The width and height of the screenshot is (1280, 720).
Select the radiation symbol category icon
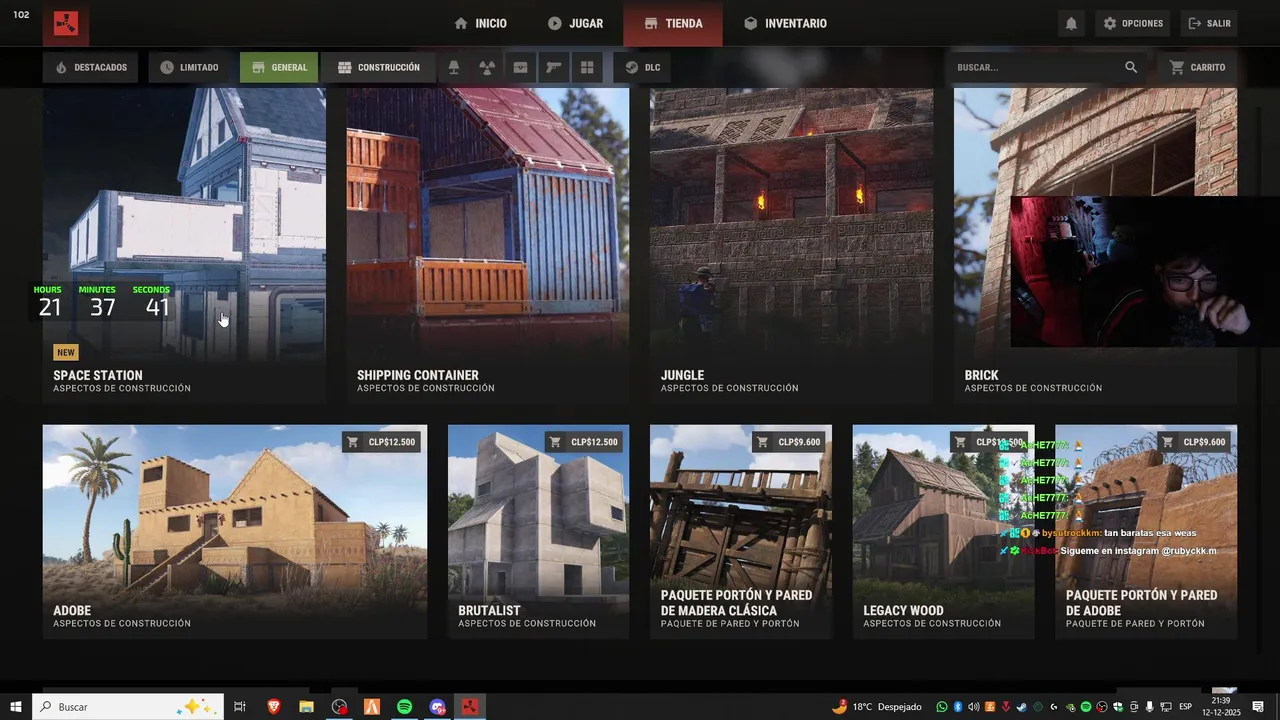click(487, 67)
